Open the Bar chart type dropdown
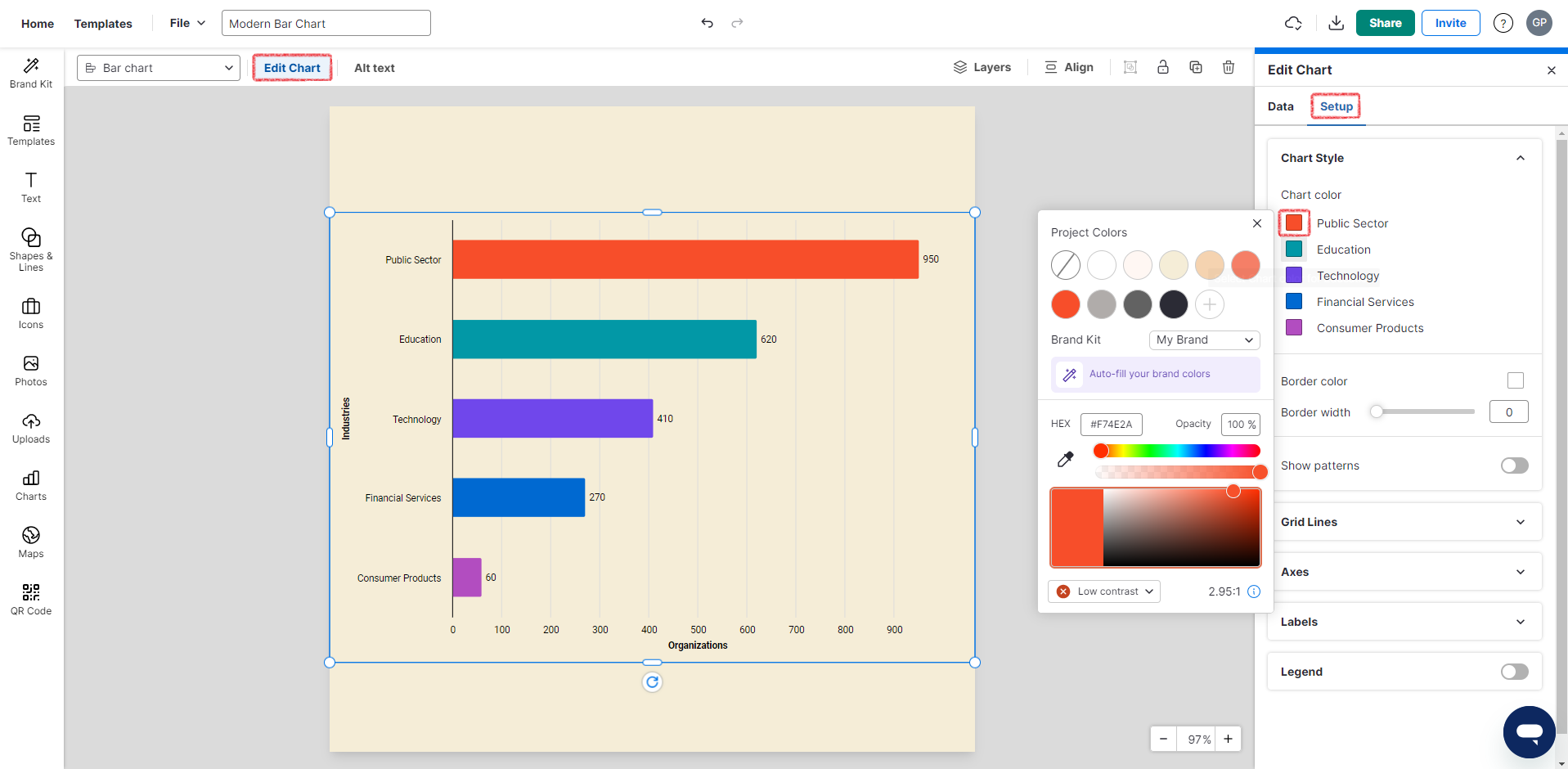This screenshot has width=1568, height=769. [x=158, y=67]
